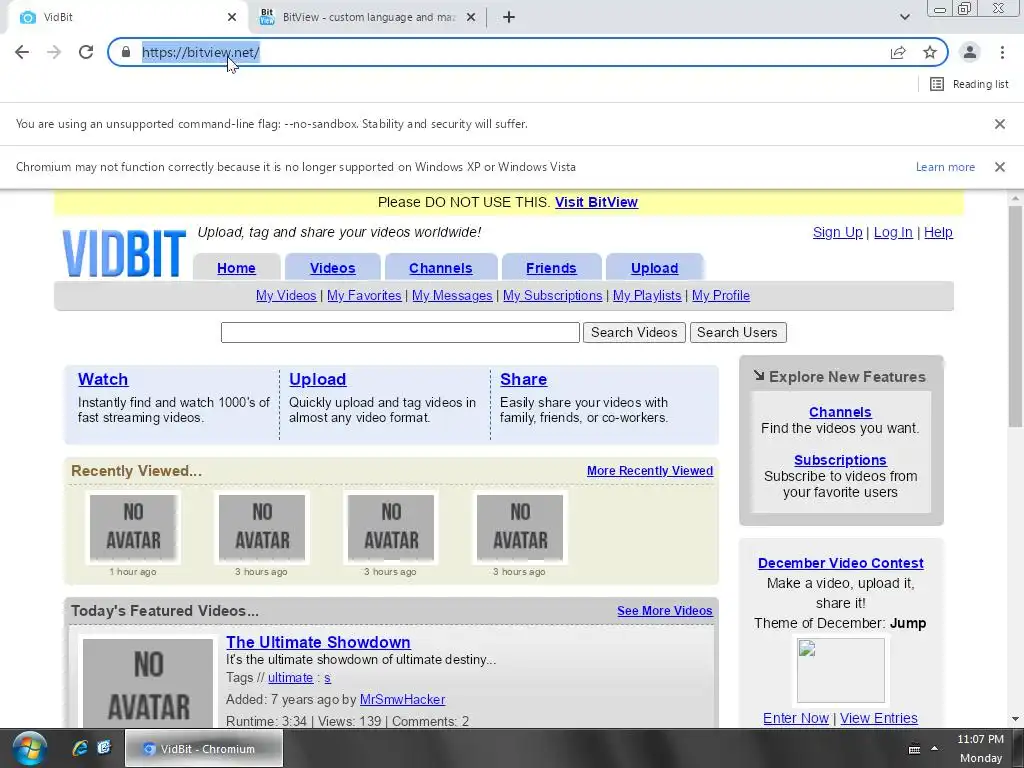Screen dimensions: 1024x768
Task: Go back with the browser back arrow
Action: point(22,52)
